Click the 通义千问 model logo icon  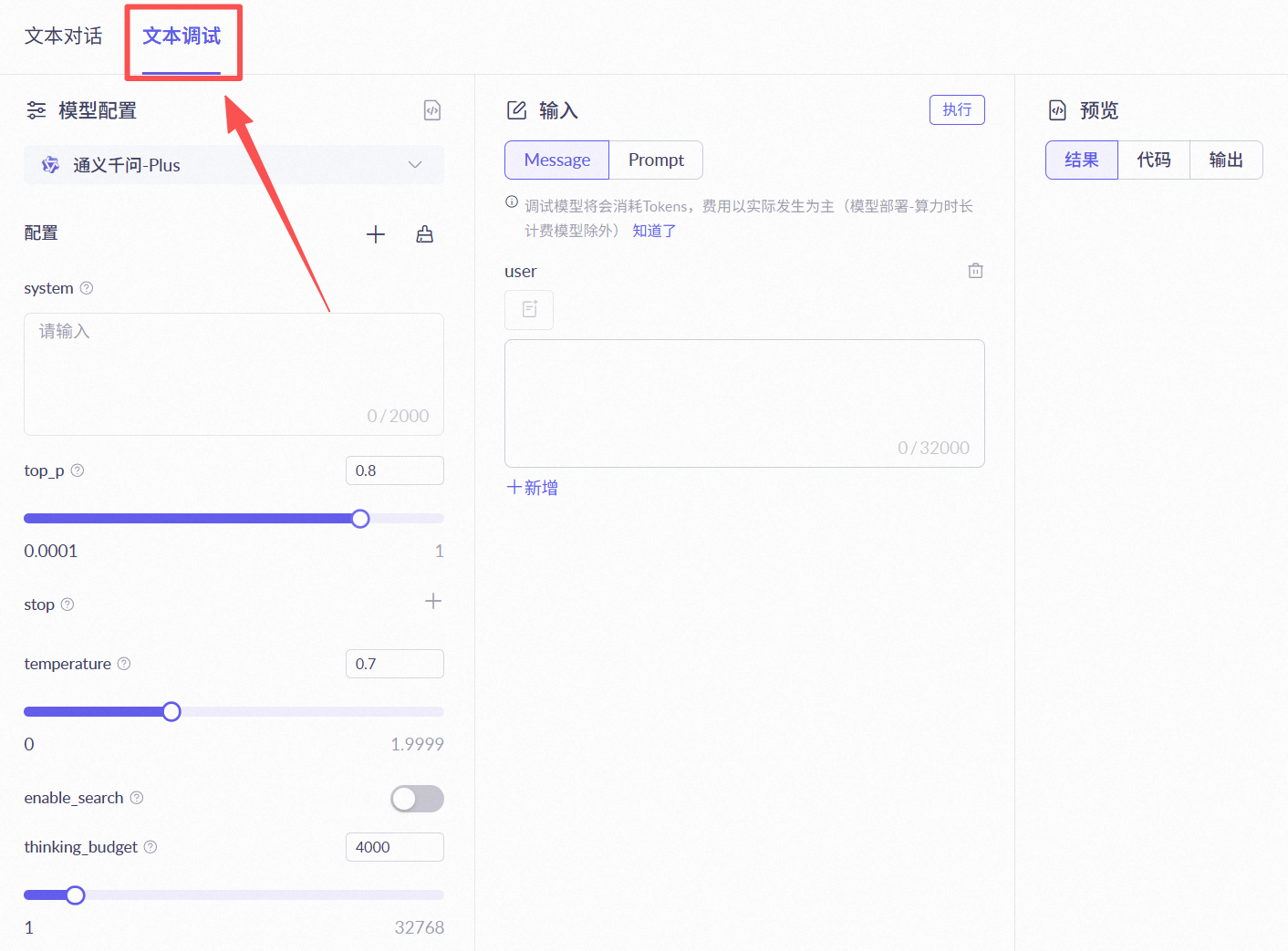click(51, 165)
